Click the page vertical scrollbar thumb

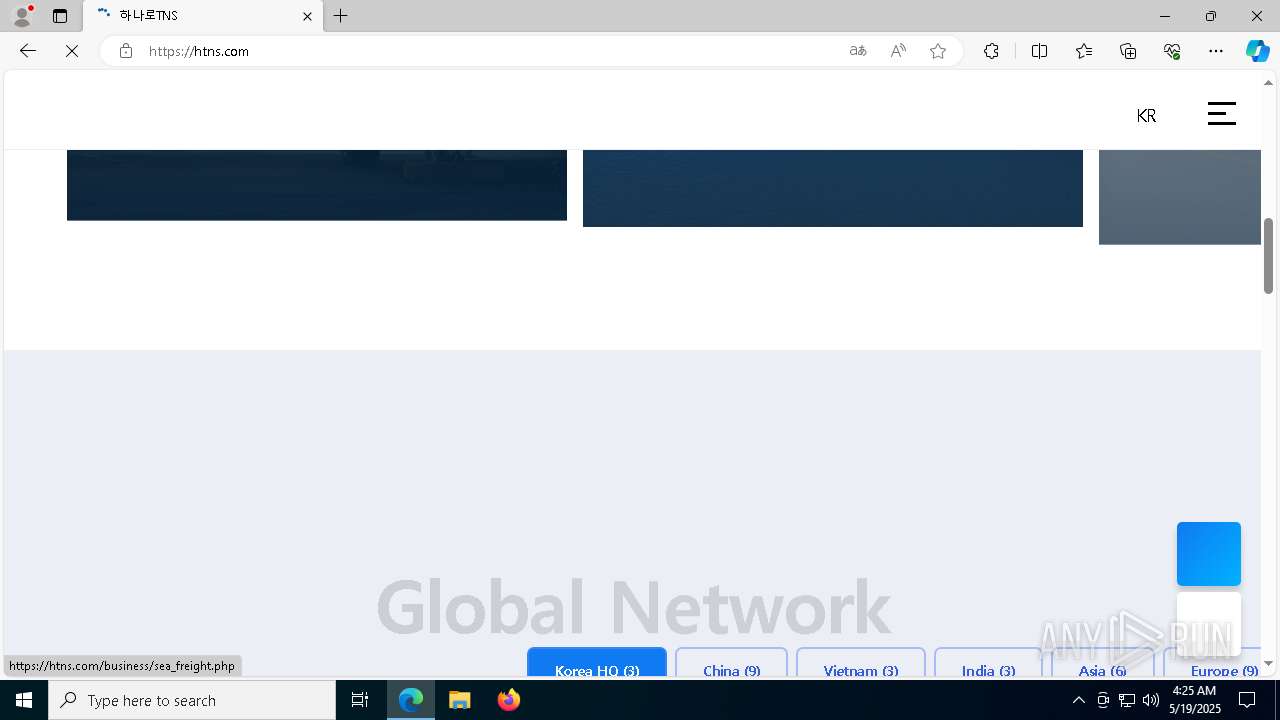coord(1269,255)
